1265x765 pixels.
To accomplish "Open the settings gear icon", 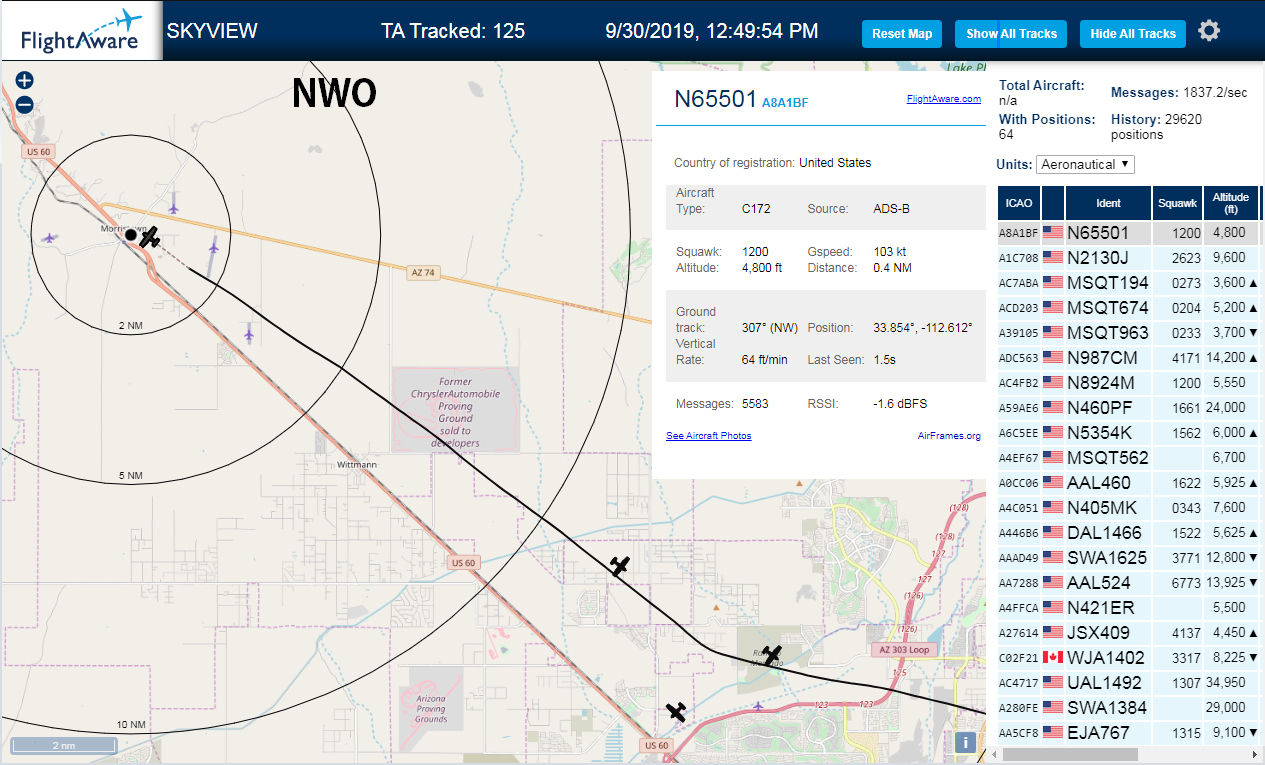I will point(1209,31).
